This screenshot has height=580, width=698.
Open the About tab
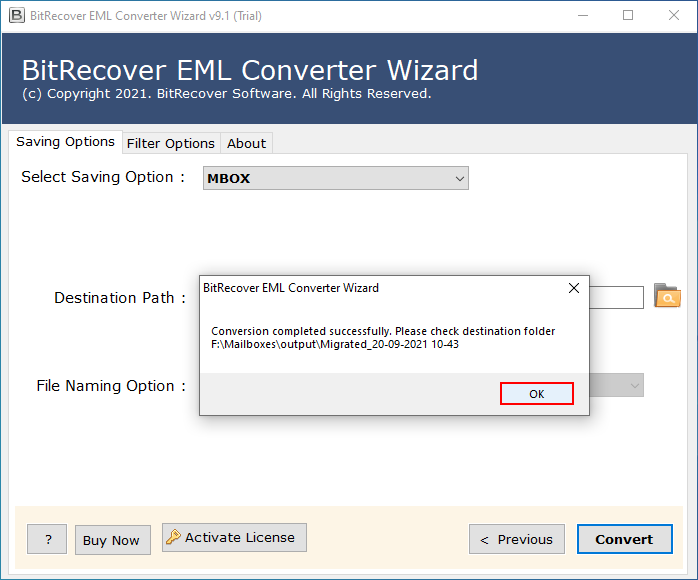coord(246,143)
